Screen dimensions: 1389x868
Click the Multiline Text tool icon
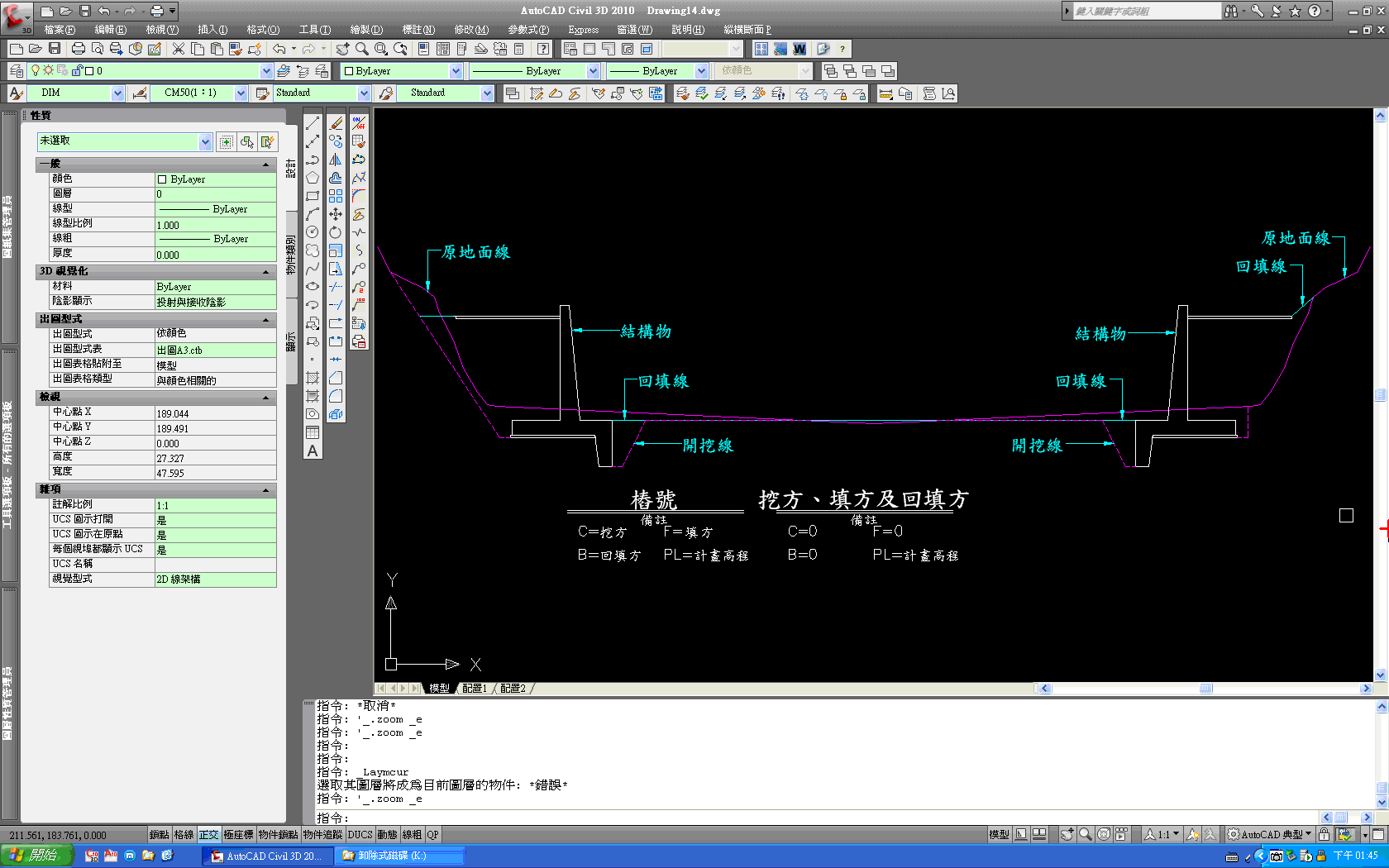(313, 451)
